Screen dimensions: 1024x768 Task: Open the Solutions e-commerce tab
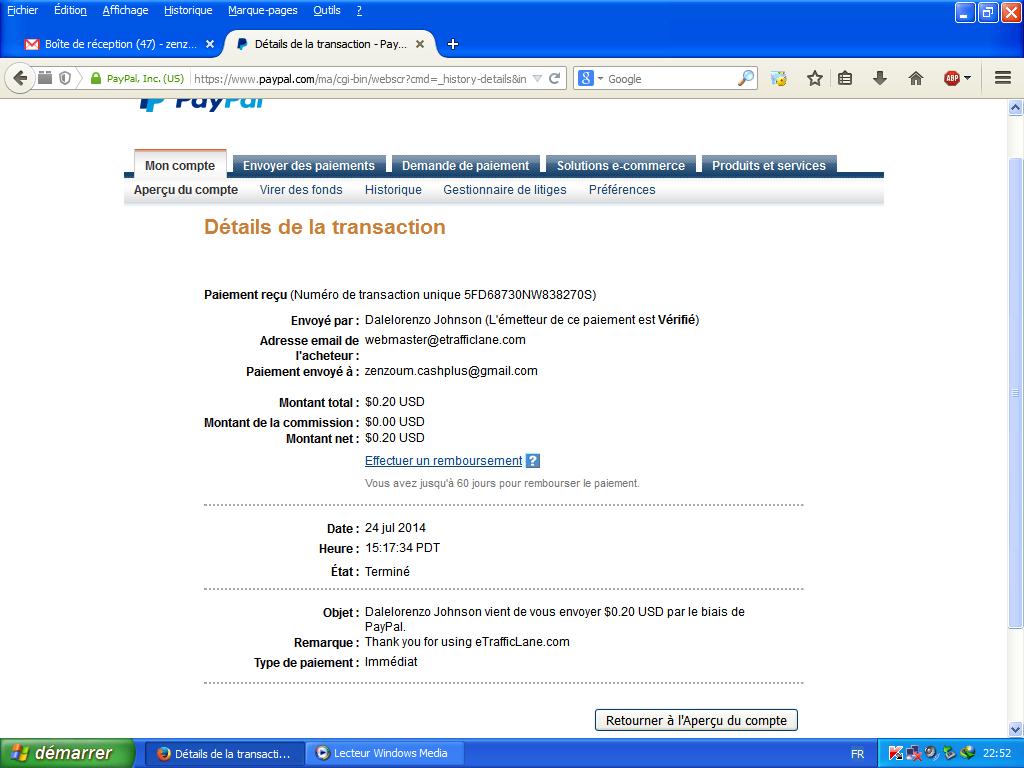pos(621,165)
